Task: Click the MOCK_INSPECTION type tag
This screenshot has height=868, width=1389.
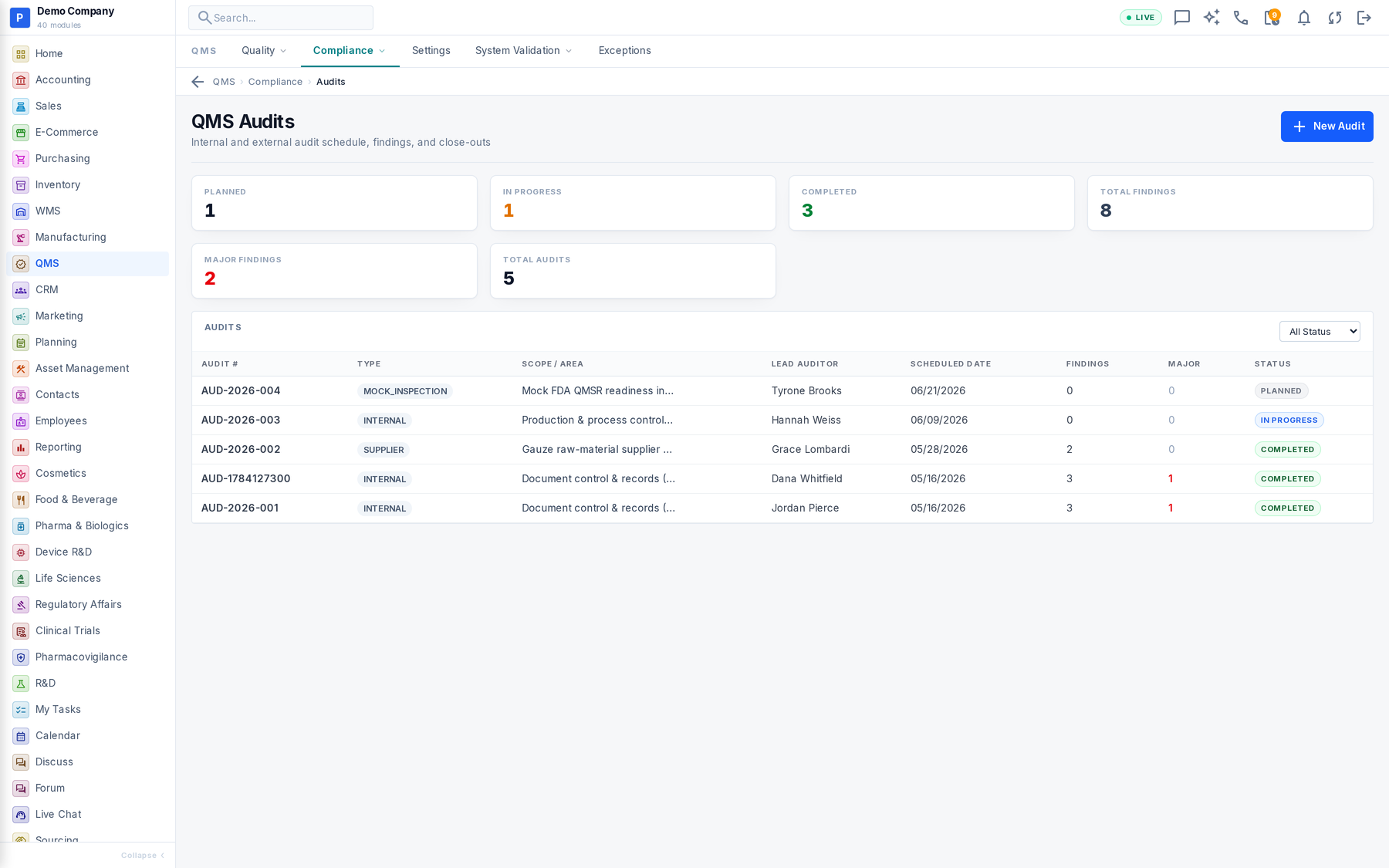Action: (405, 391)
